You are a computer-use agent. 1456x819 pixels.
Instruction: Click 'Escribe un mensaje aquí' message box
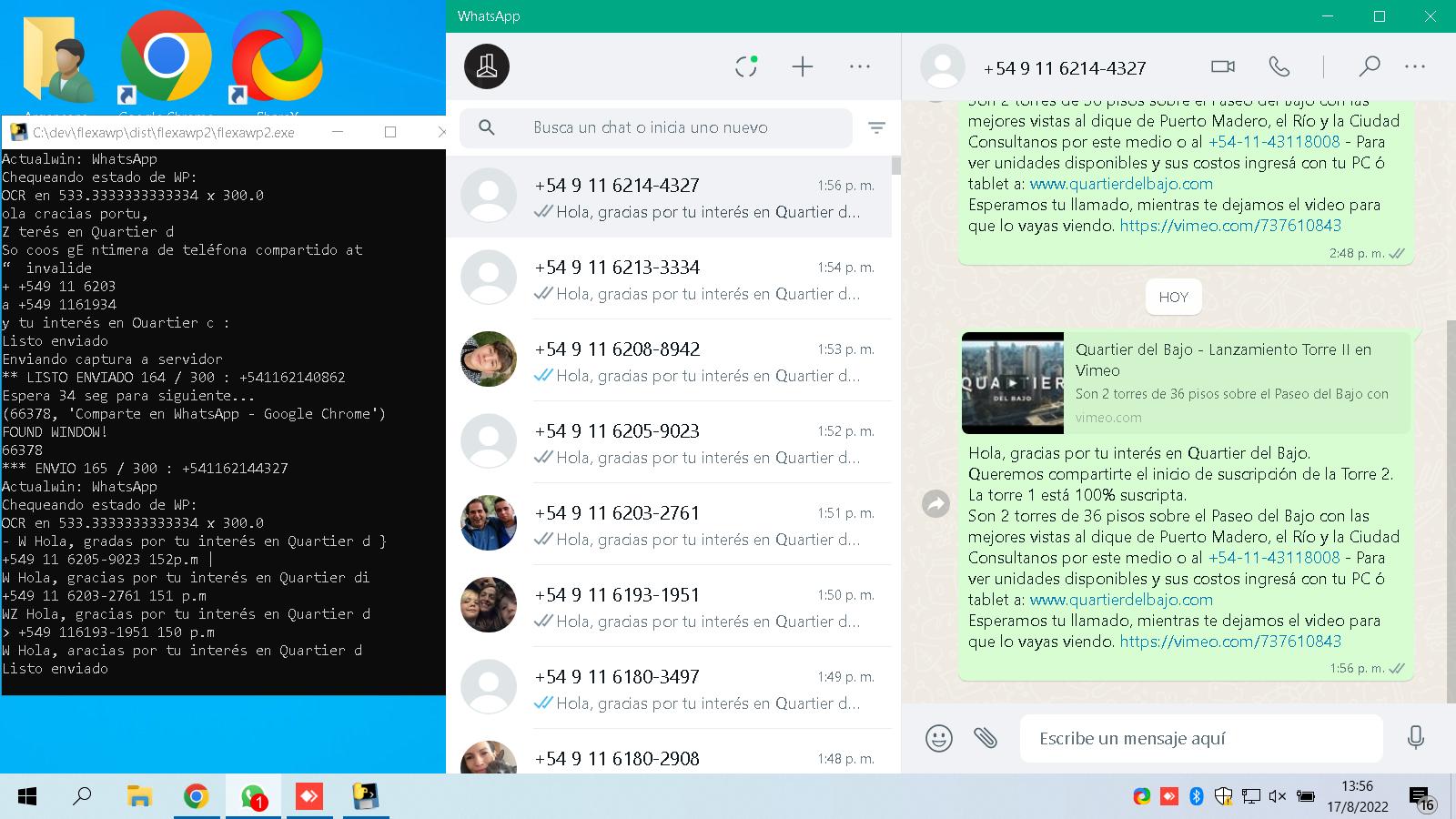(1201, 738)
